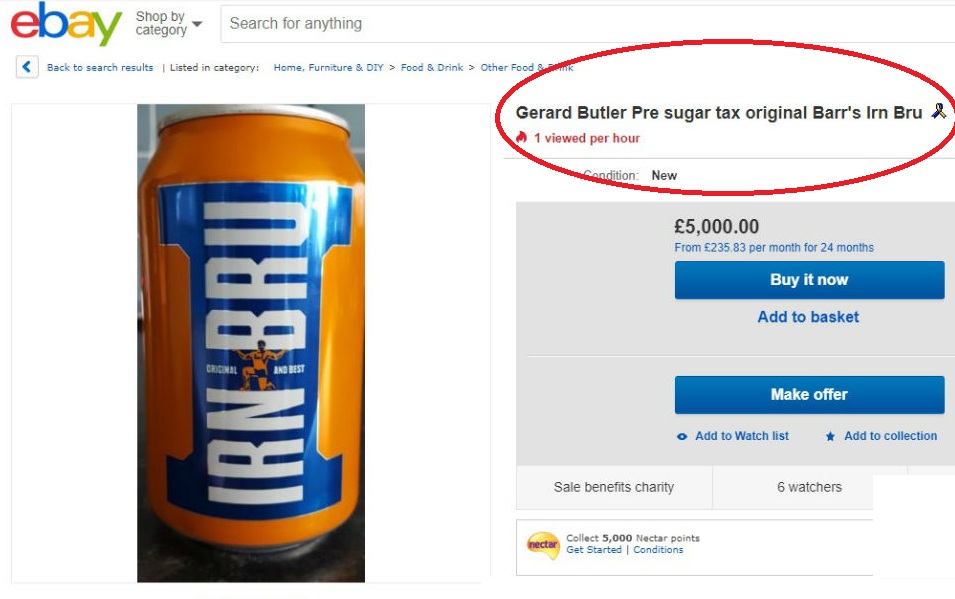The width and height of the screenshot is (955, 599).
Task: Go back to search results
Action: tap(100, 68)
